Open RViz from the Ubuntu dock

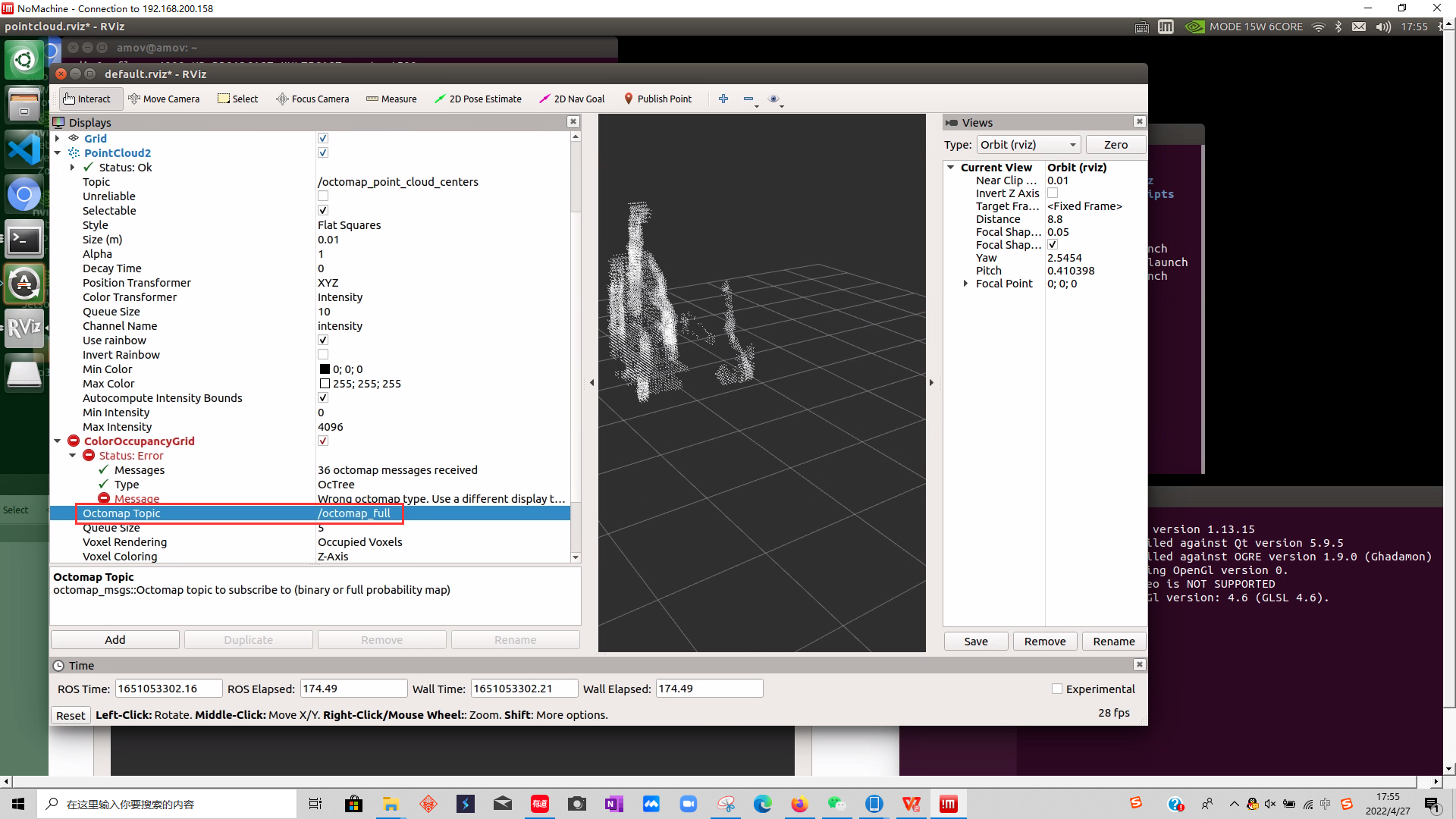tap(24, 328)
